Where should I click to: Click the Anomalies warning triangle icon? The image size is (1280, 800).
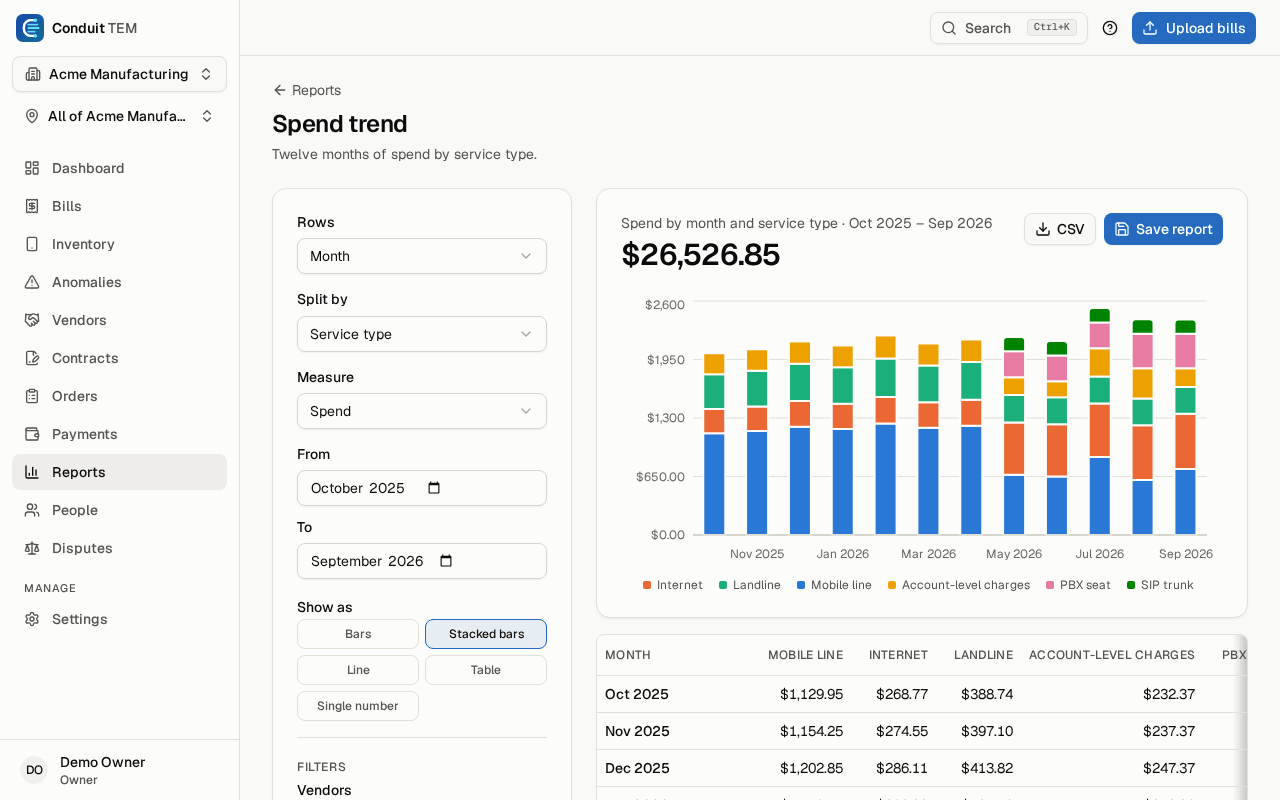(32, 282)
